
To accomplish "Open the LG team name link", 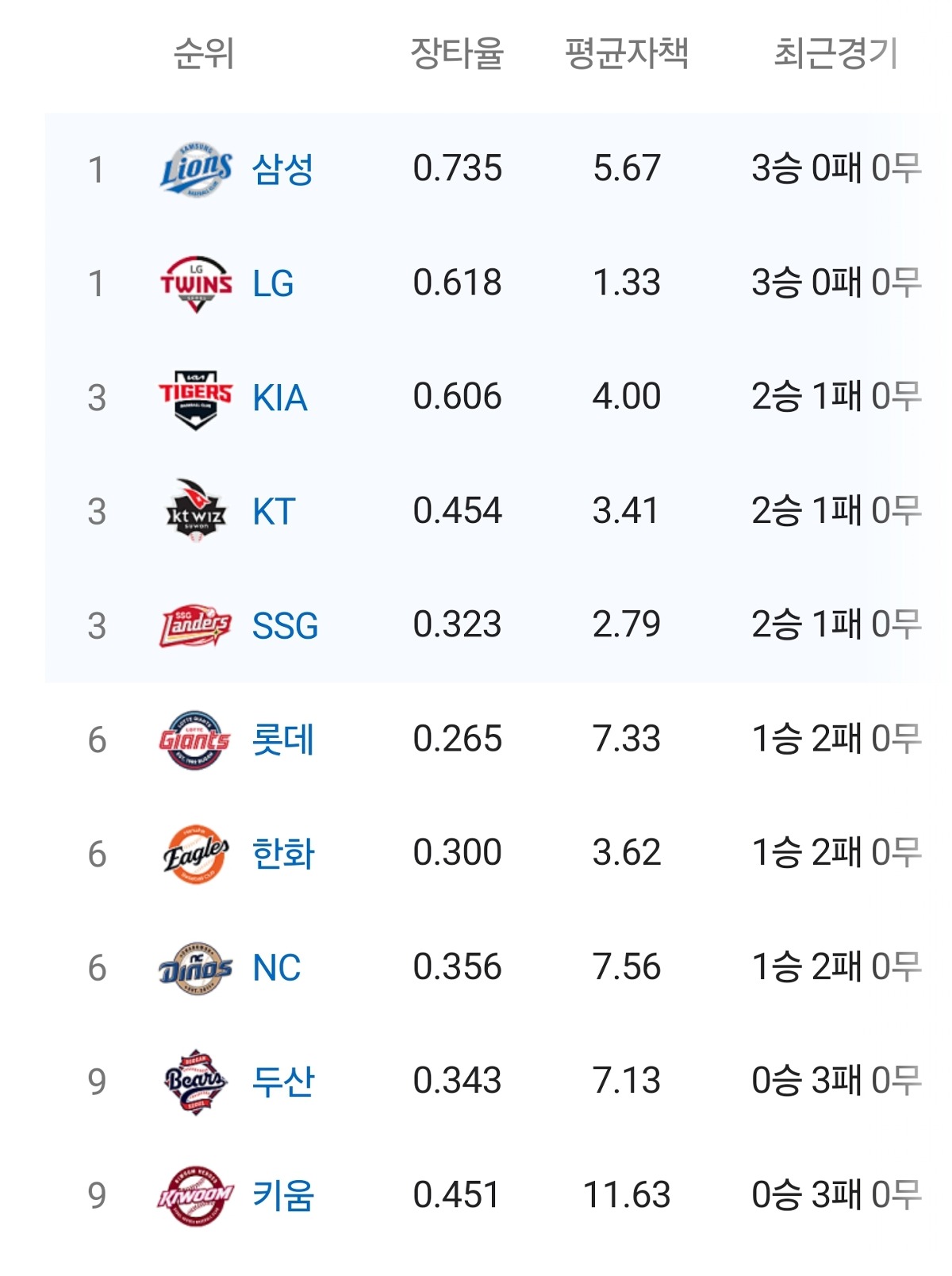I will (x=273, y=284).
